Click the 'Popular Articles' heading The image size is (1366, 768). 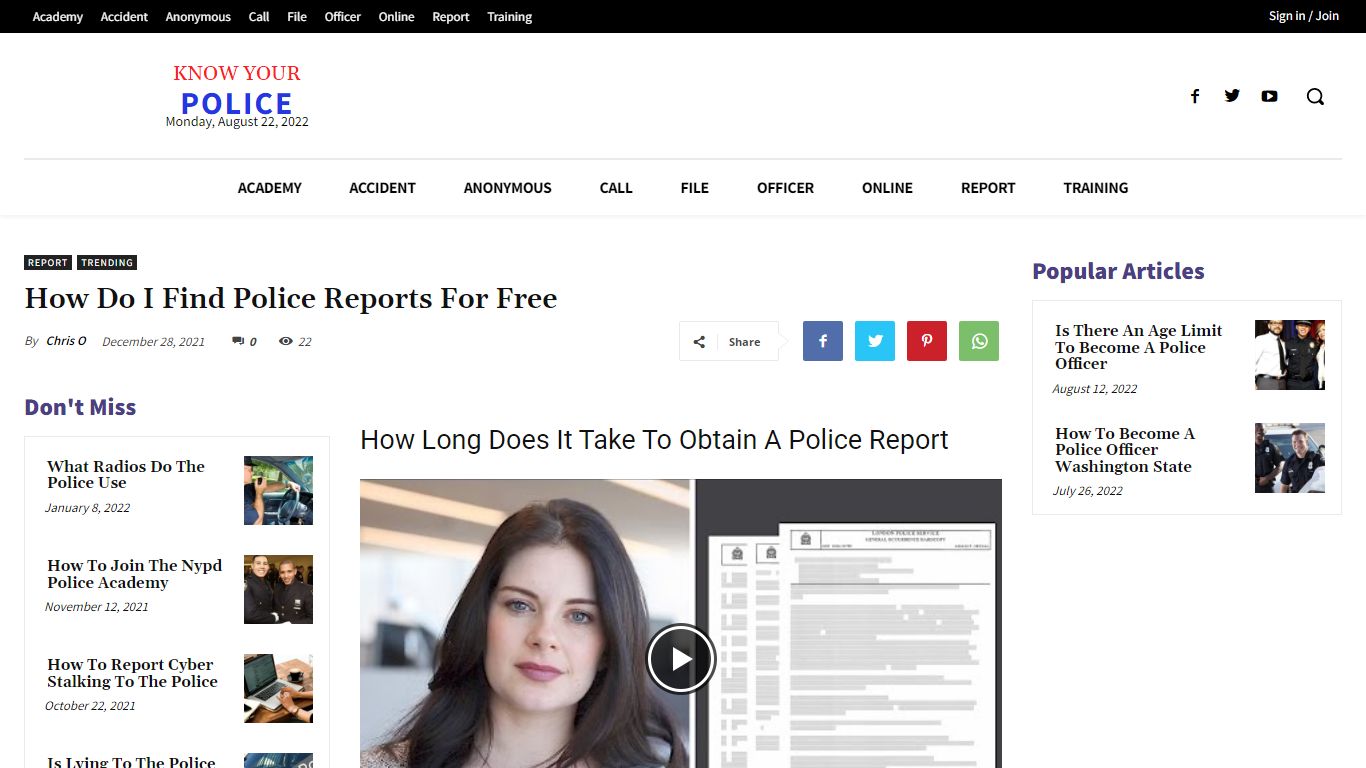[x=1118, y=271]
